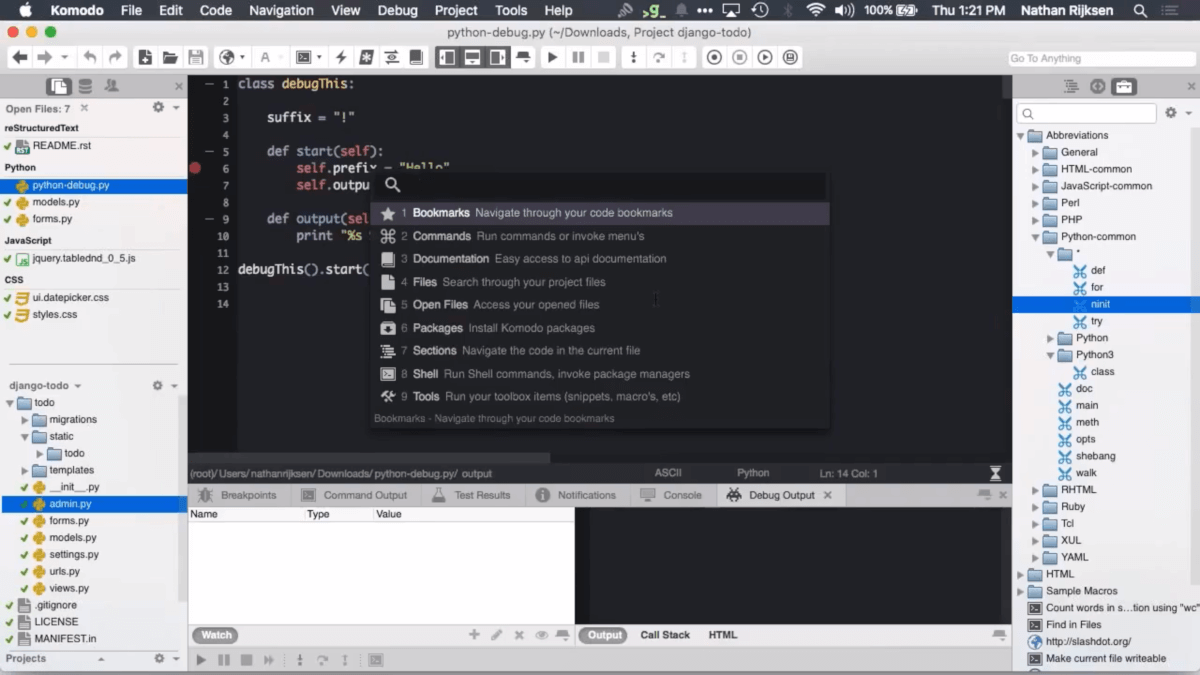Open the django-todo project dropdown

point(45,385)
